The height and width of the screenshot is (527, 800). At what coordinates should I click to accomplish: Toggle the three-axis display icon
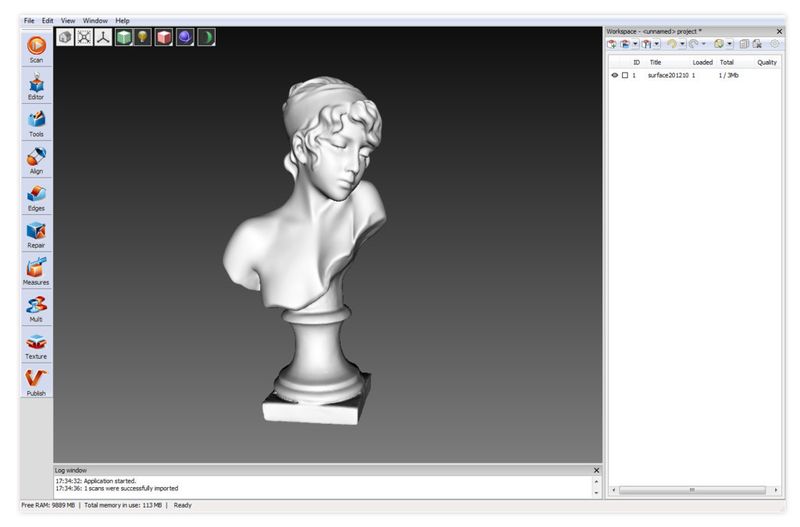pyautogui.click(x=103, y=37)
